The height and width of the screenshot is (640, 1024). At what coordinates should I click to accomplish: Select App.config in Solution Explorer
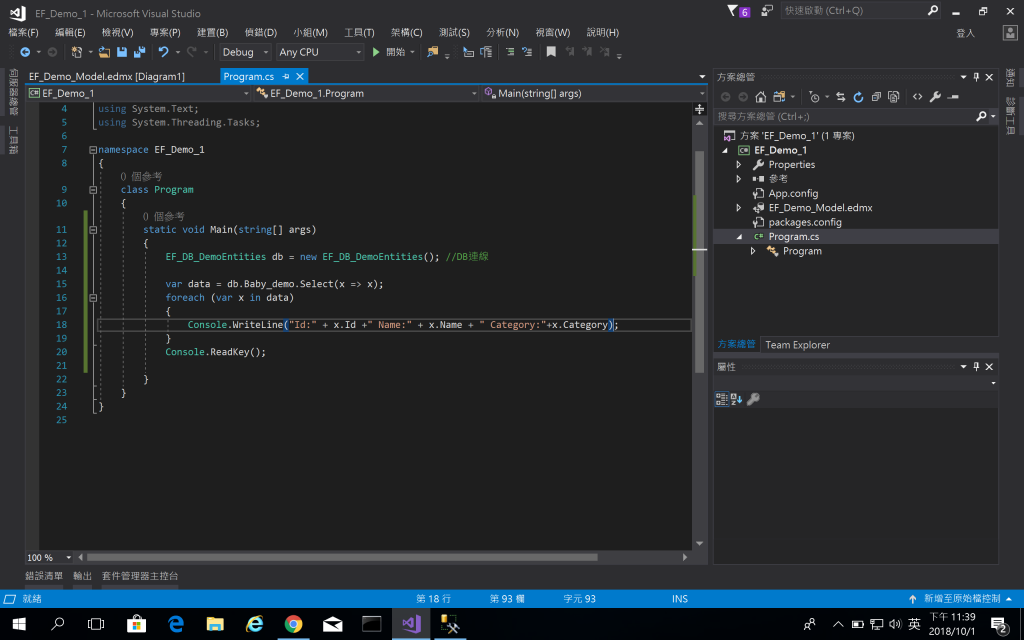click(793, 193)
